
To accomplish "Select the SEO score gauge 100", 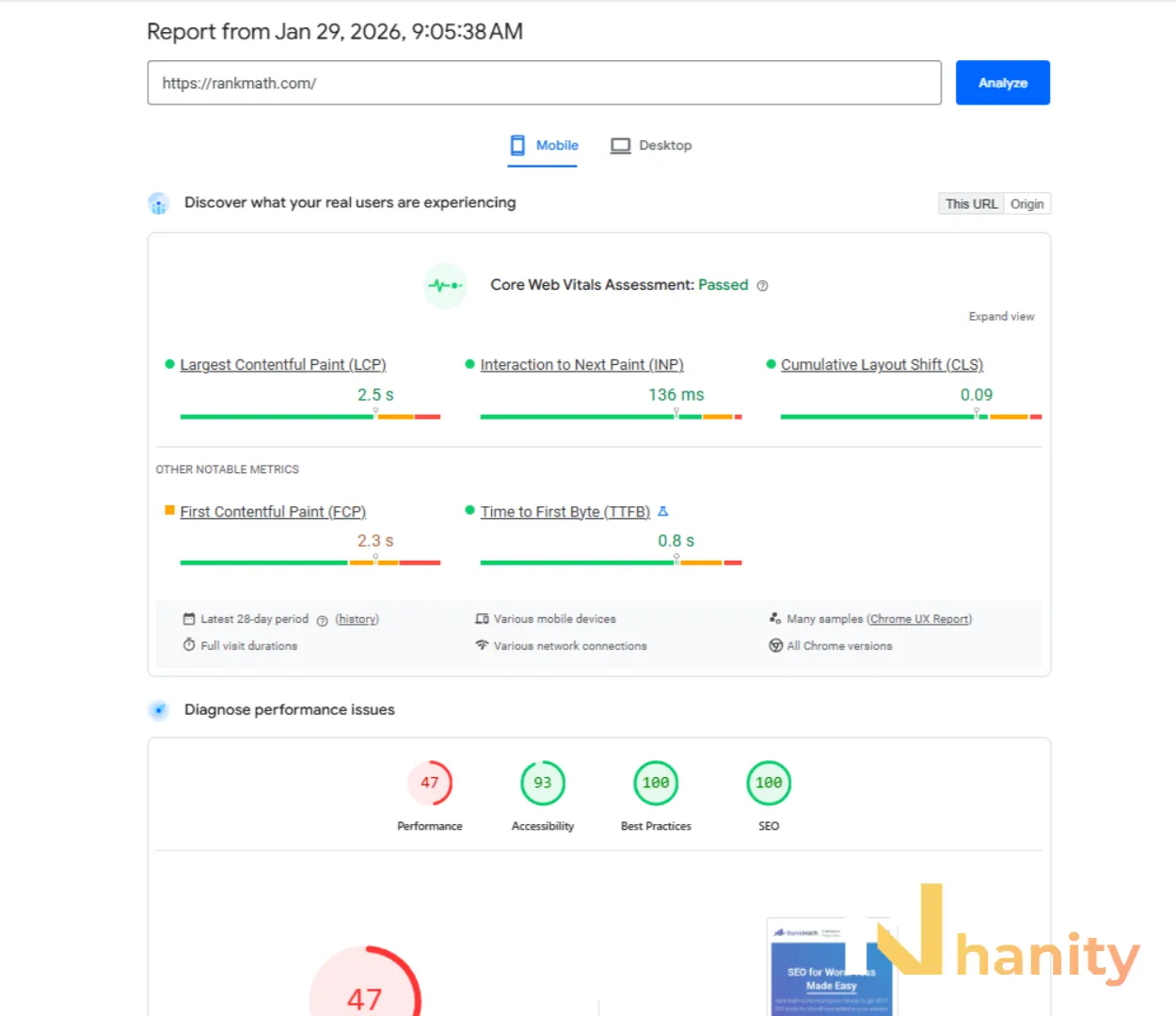I will [769, 783].
